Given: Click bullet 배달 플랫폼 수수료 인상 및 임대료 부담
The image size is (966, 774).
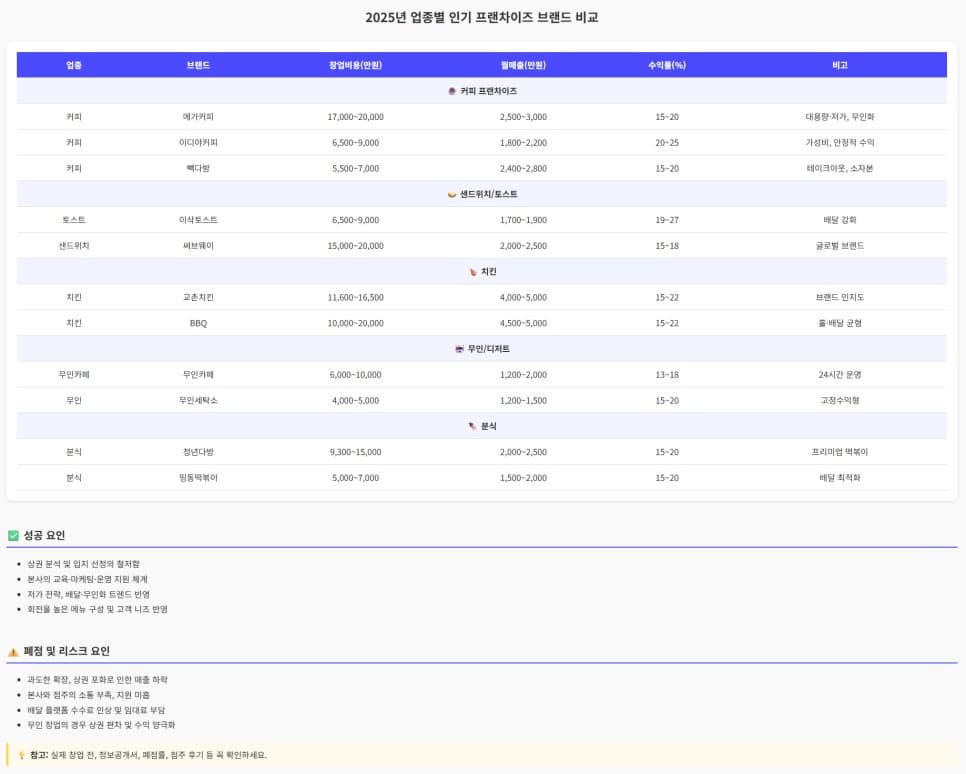Looking at the screenshot, I should pos(96,711).
